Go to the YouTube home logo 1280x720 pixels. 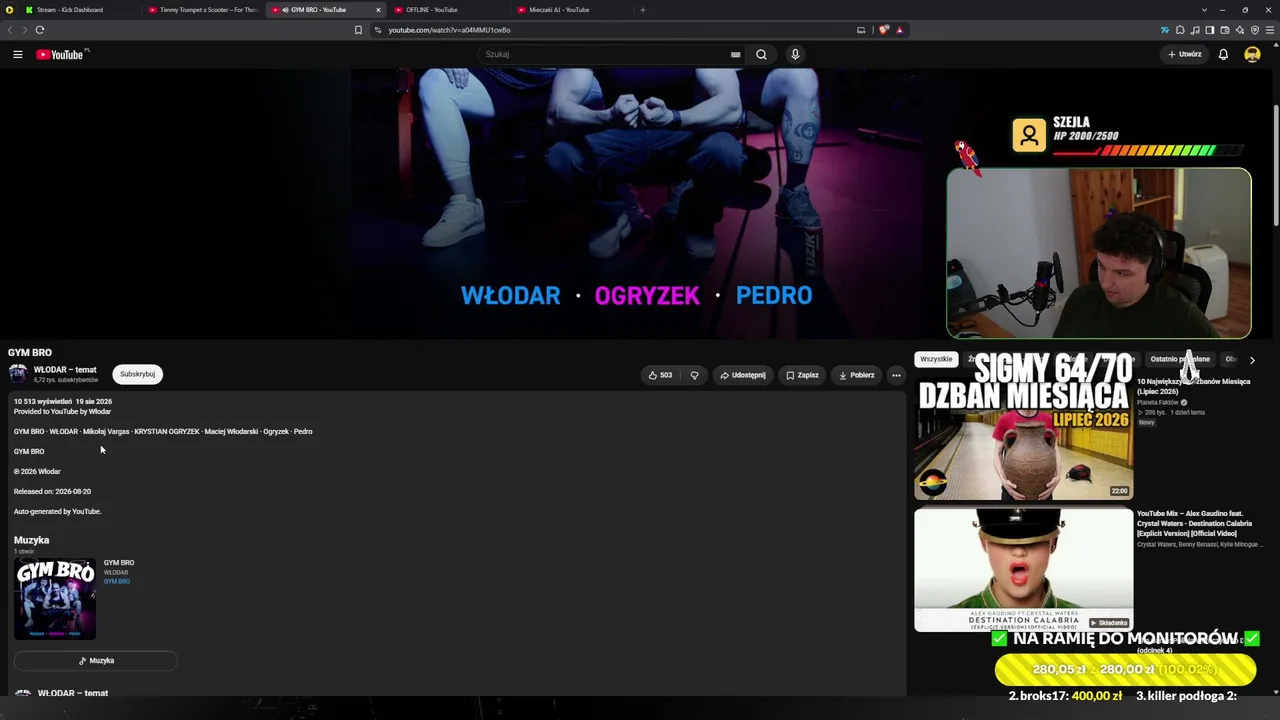click(x=62, y=54)
